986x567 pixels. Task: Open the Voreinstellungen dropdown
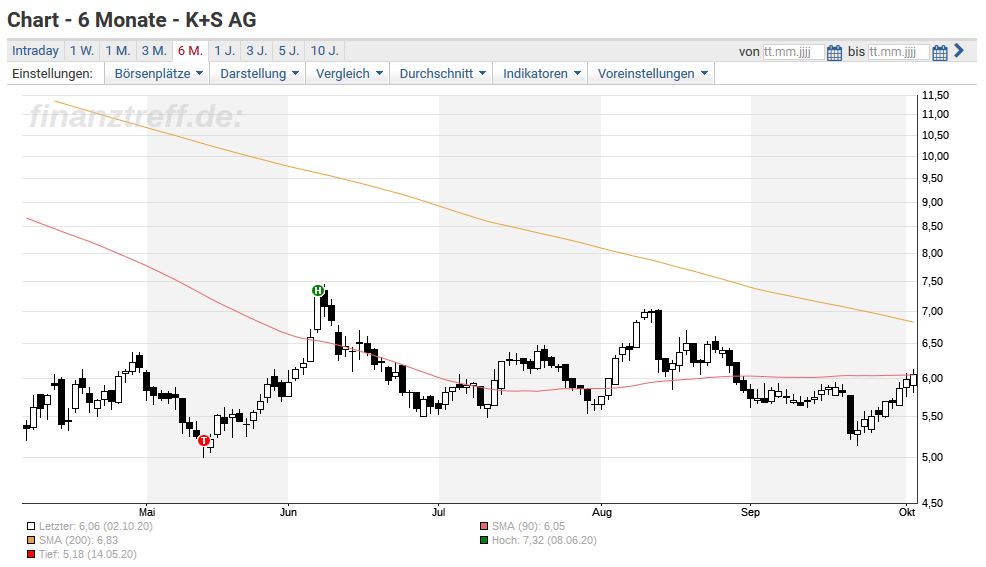click(652, 74)
